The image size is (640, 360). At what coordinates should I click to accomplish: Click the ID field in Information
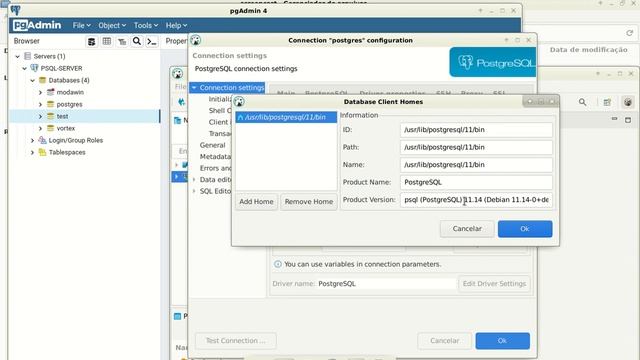(476, 130)
